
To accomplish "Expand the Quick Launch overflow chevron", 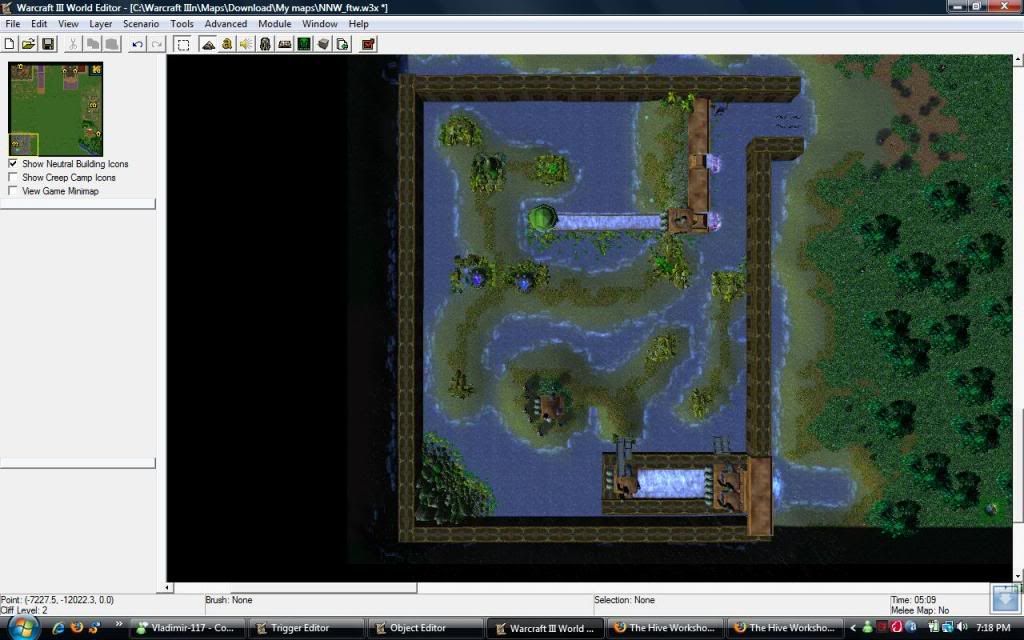I will (118, 625).
